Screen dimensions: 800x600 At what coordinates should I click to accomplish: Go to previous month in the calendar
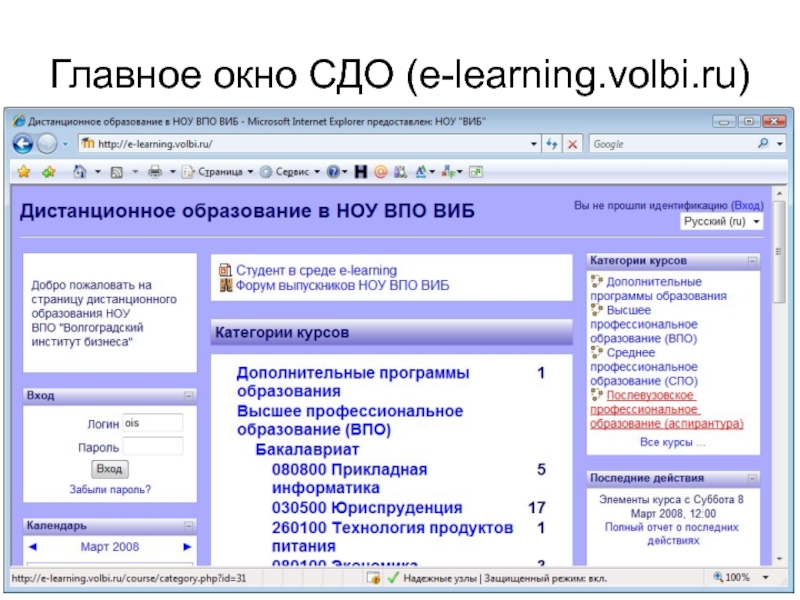click(33, 547)
